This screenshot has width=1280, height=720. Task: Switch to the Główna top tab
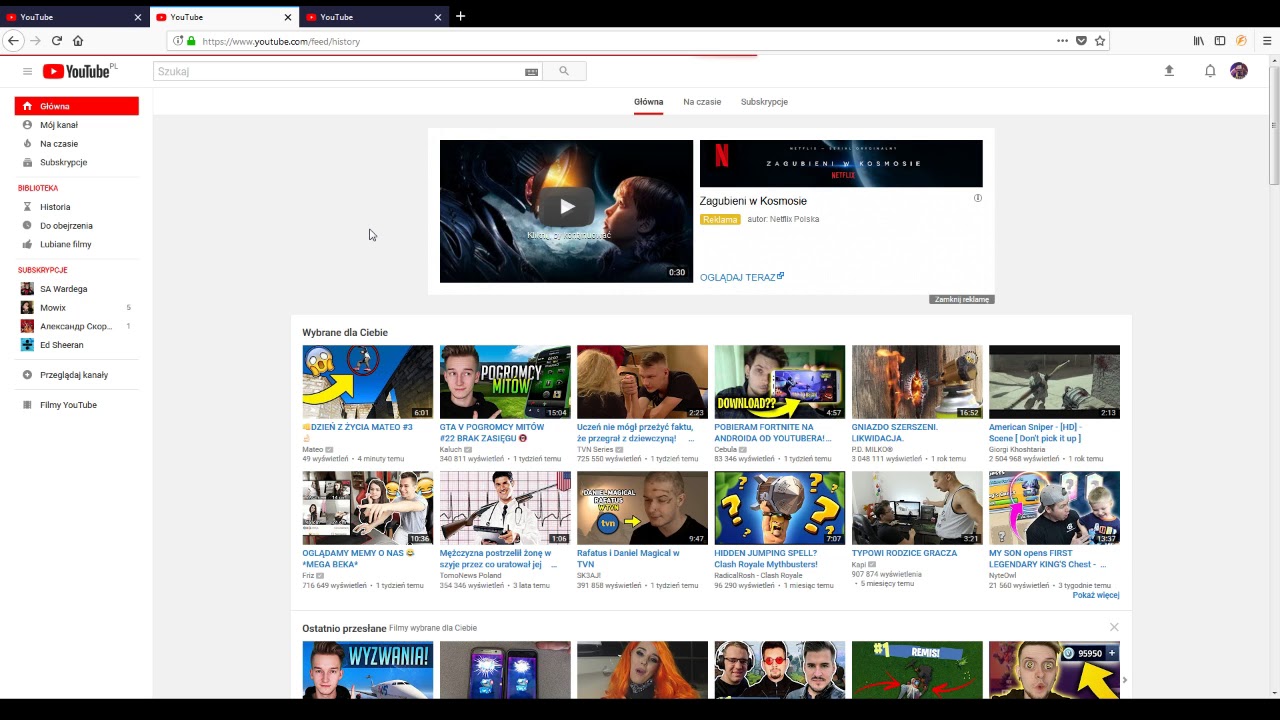648,102
